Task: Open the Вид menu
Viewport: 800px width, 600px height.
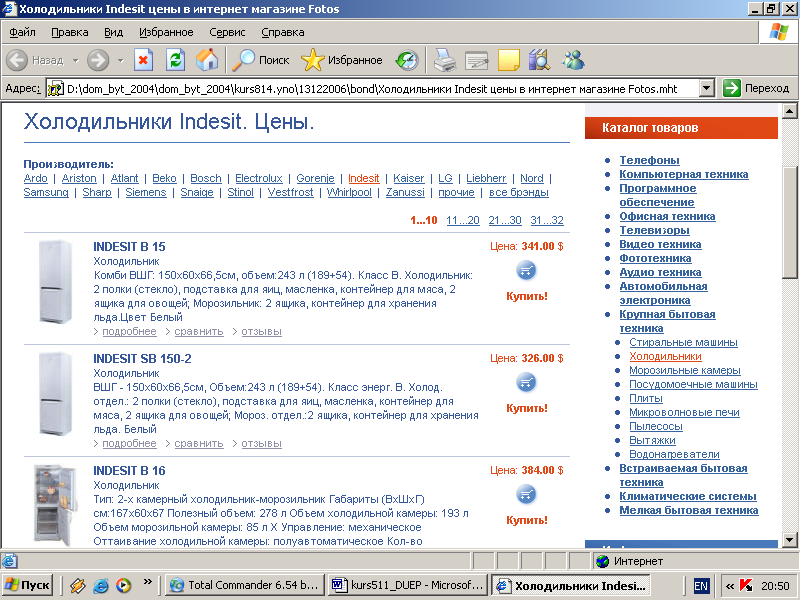Action: (113, 32)
